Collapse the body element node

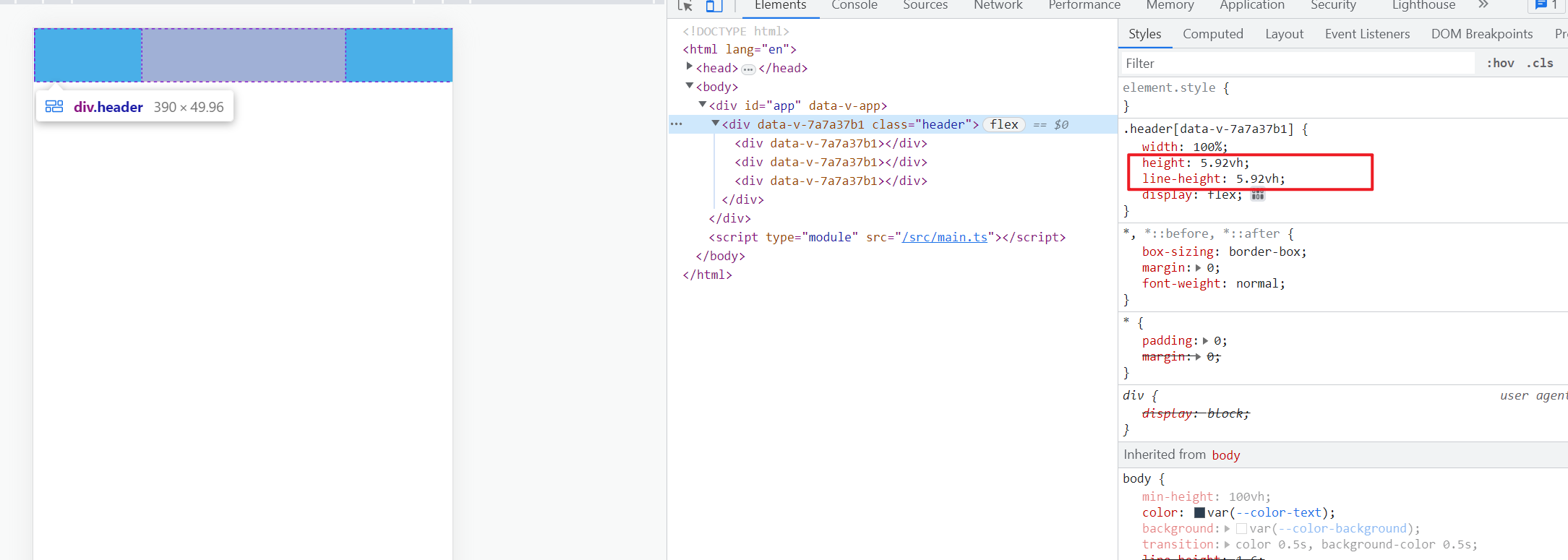point(690,86)
